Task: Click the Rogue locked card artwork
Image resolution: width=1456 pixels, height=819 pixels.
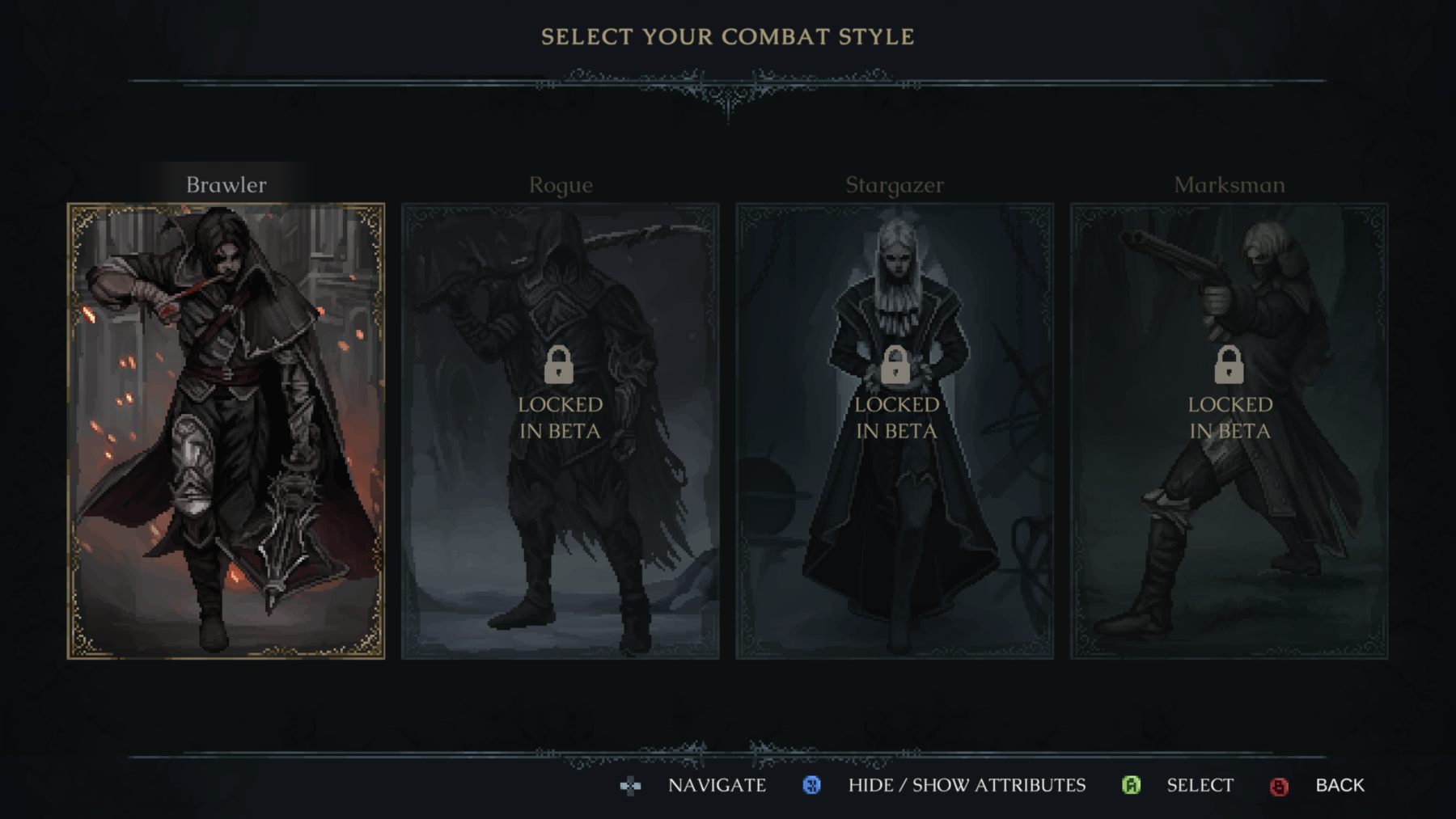Action: (x=560, y=431)
